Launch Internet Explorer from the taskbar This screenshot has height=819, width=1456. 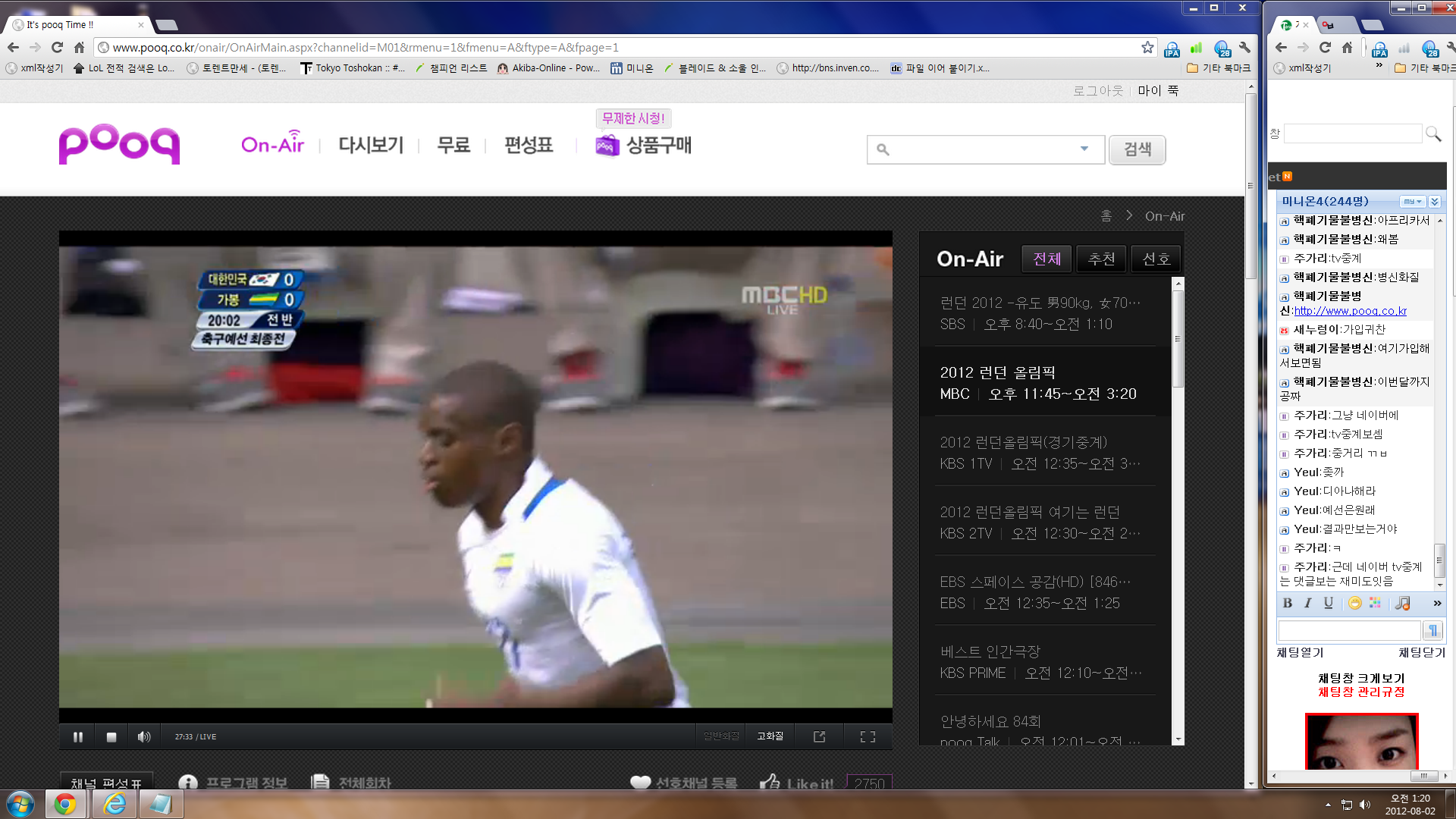(115, 804)
